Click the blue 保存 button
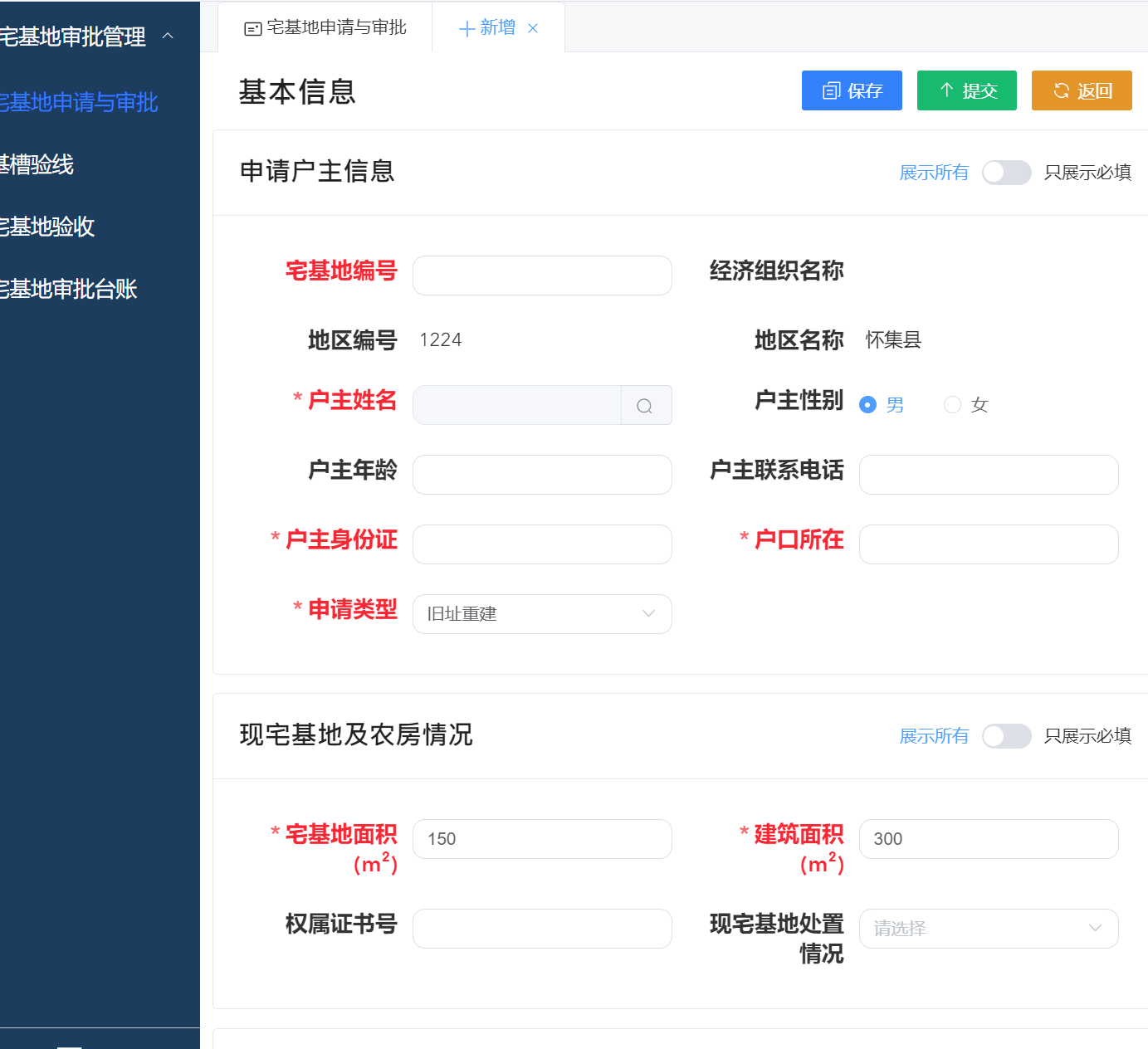 click(x=852, y=90)
